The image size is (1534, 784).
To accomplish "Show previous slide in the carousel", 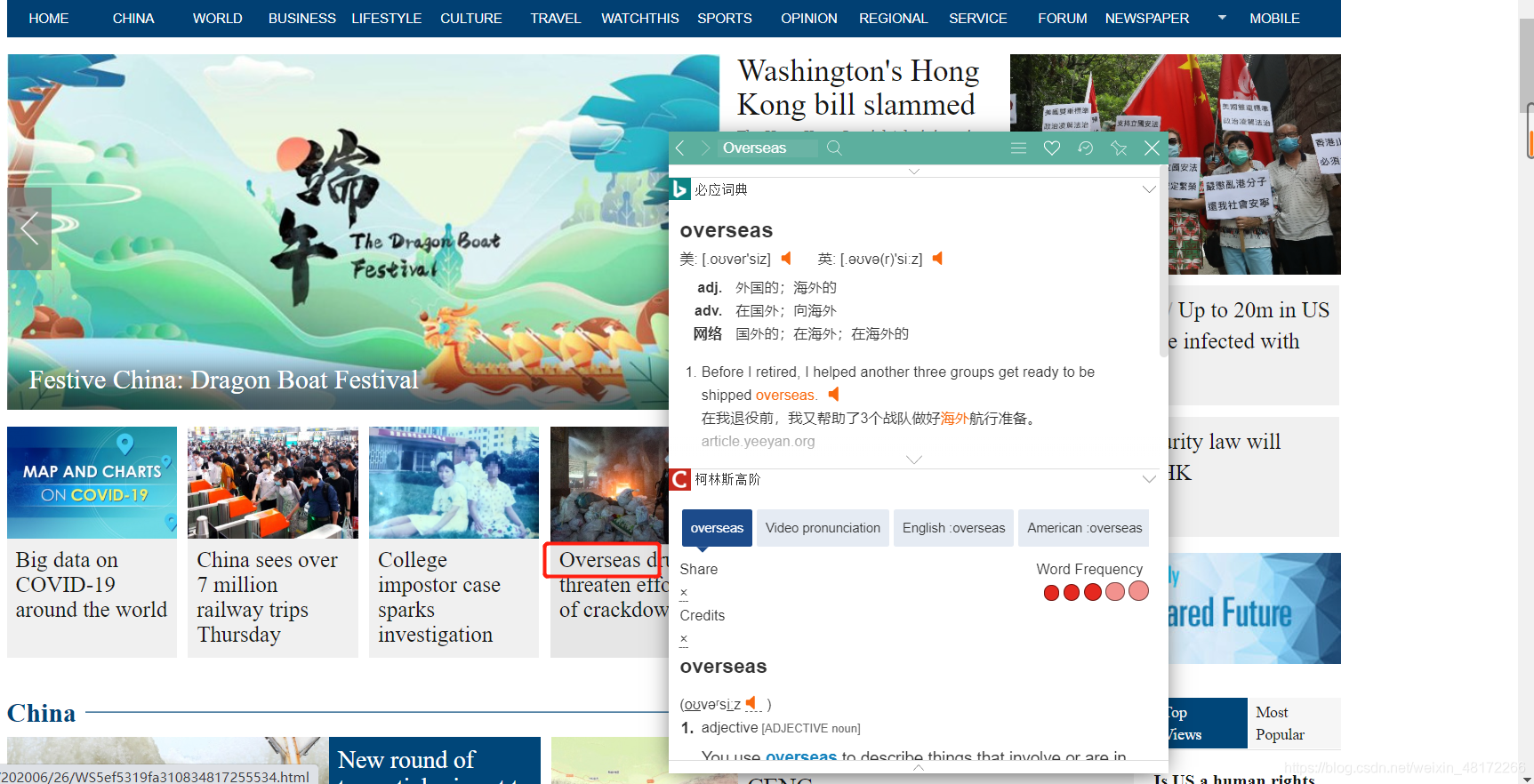I will 29,228.
